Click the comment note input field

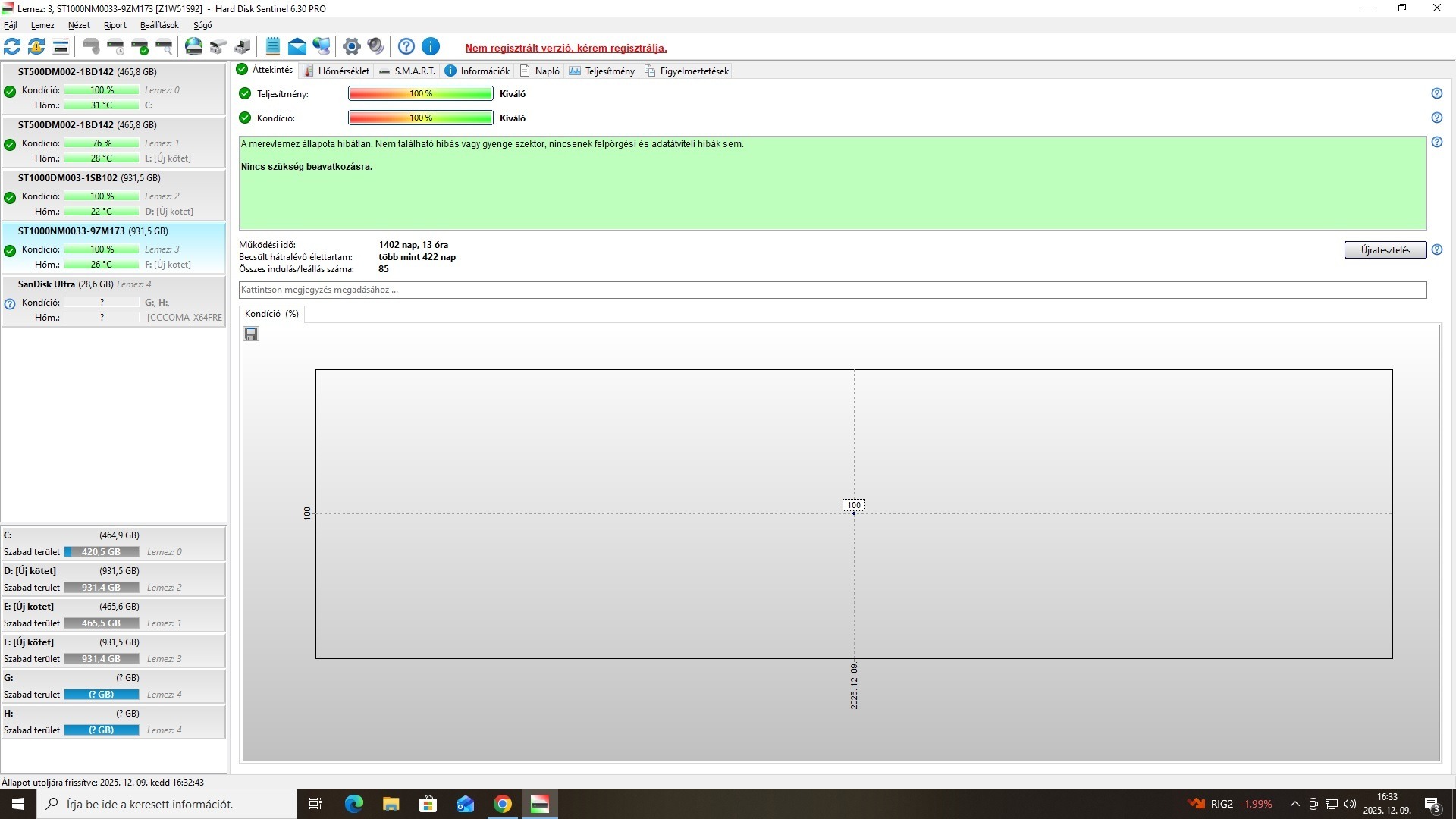832,290
